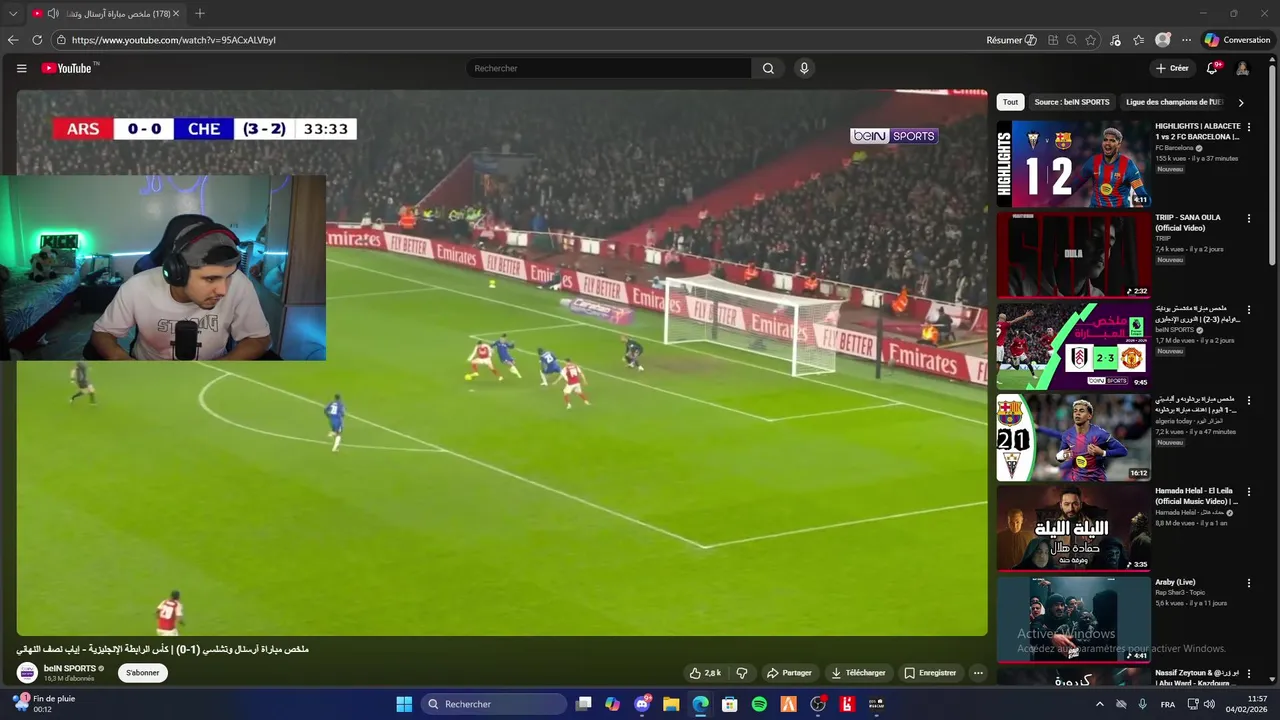Open the Windows Start menu
This screenshot has width=1280, height=720.
click(404, 704)
